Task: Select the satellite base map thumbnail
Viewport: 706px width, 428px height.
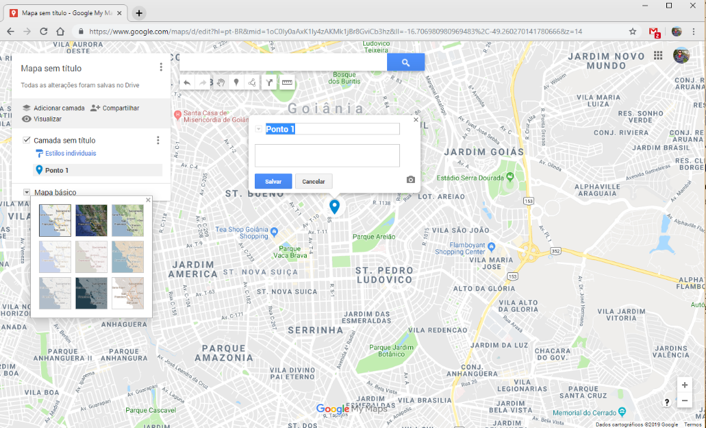Action: click(x=91, y=221)
